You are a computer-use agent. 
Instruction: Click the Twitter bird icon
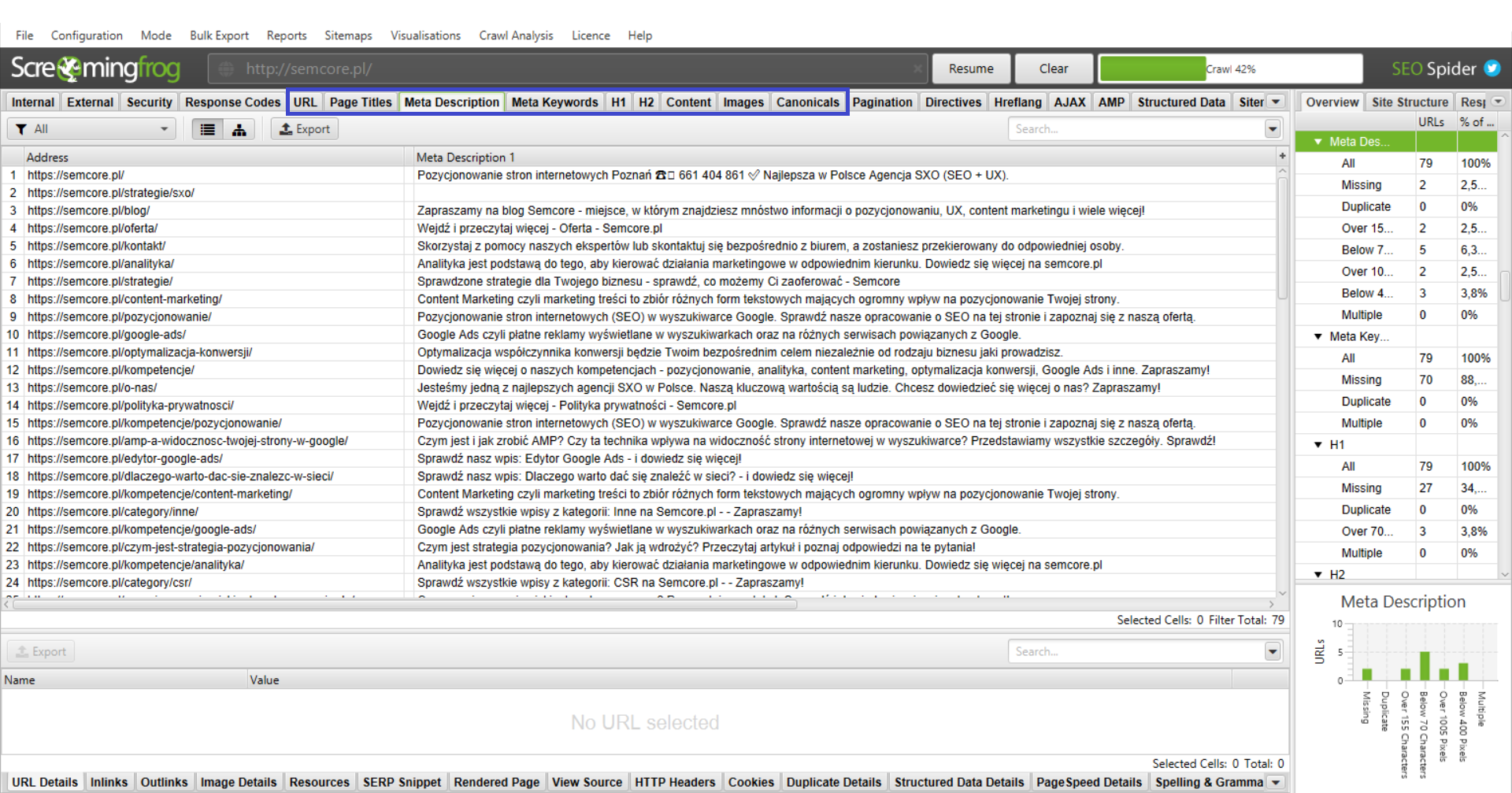tap(1492, 69)
